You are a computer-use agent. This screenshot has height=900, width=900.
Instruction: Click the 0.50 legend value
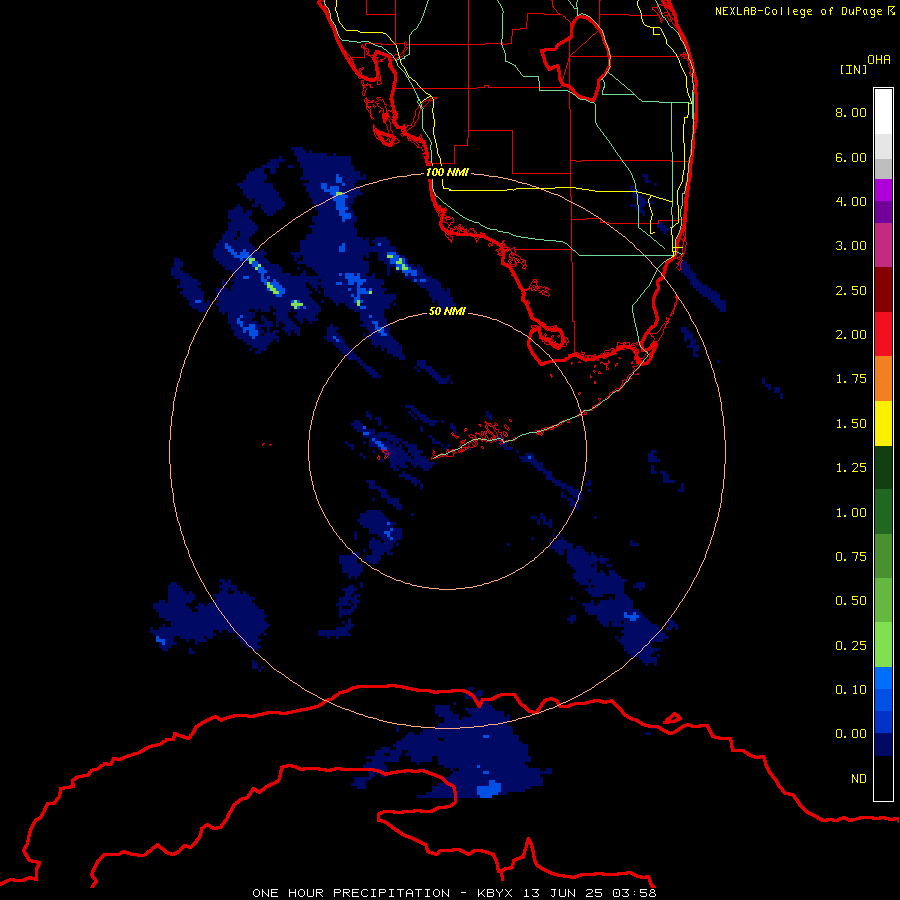click(851, 601)
